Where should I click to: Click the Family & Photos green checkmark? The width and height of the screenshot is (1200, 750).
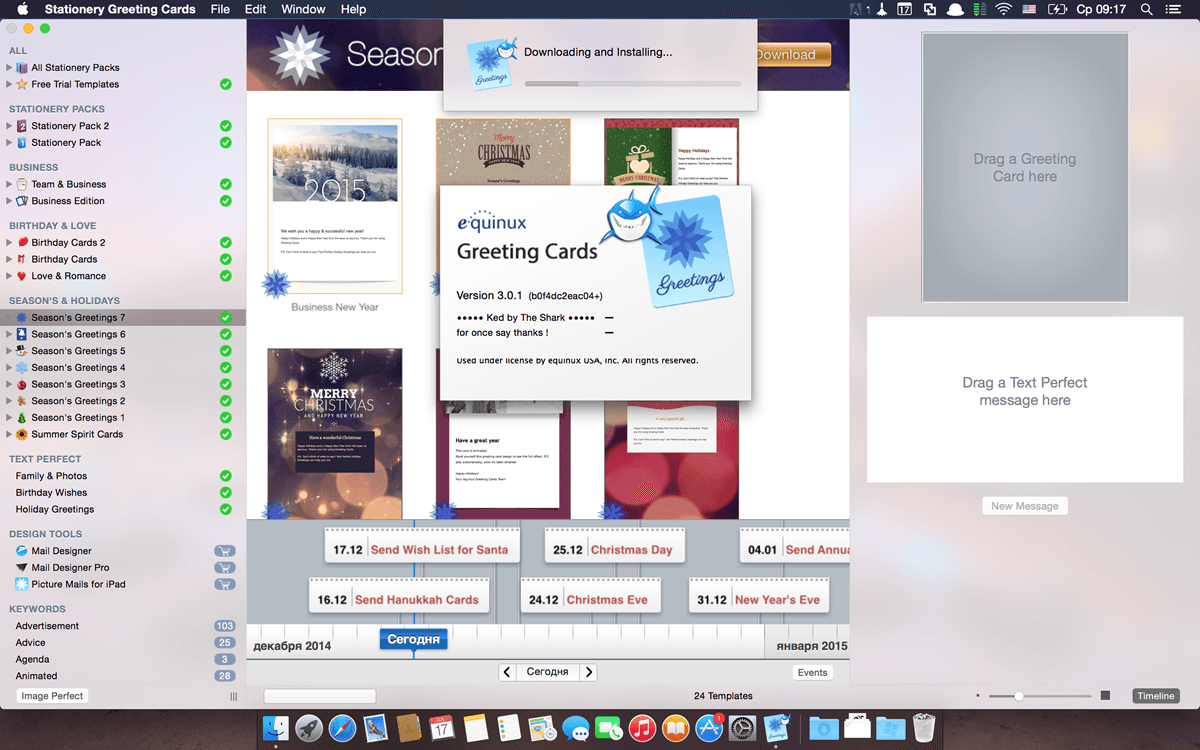pos(226,476)
